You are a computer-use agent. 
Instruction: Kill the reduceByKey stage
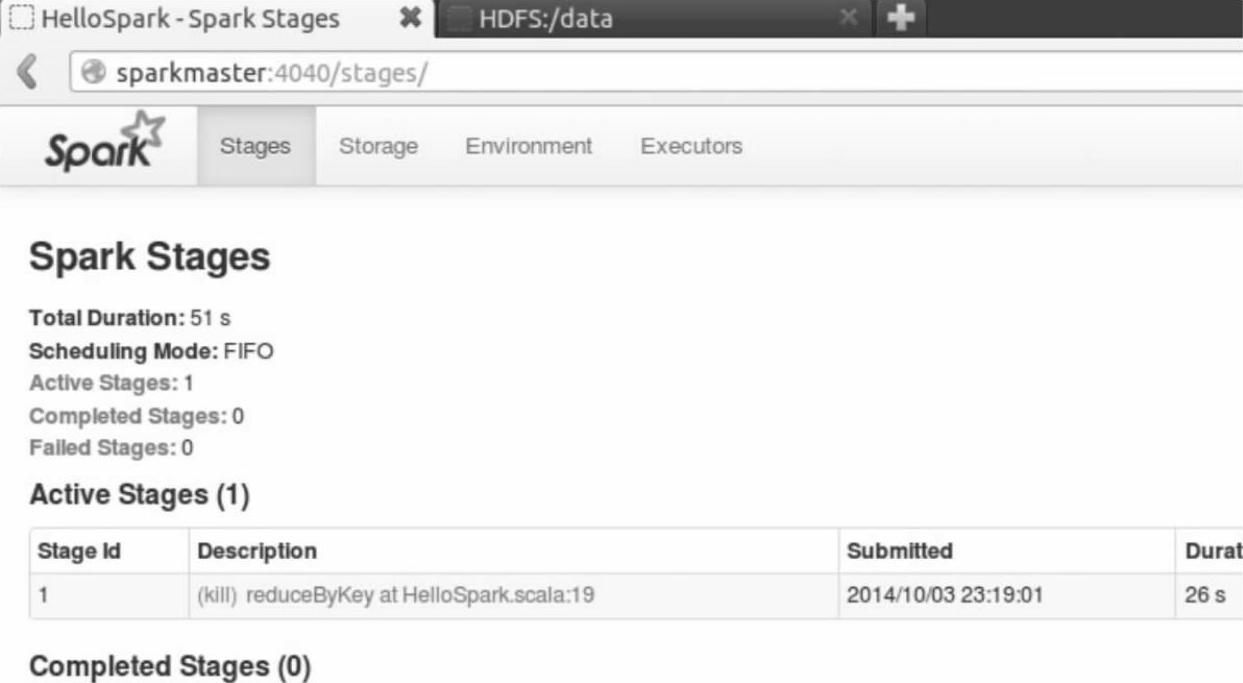(x=217, y=596)
